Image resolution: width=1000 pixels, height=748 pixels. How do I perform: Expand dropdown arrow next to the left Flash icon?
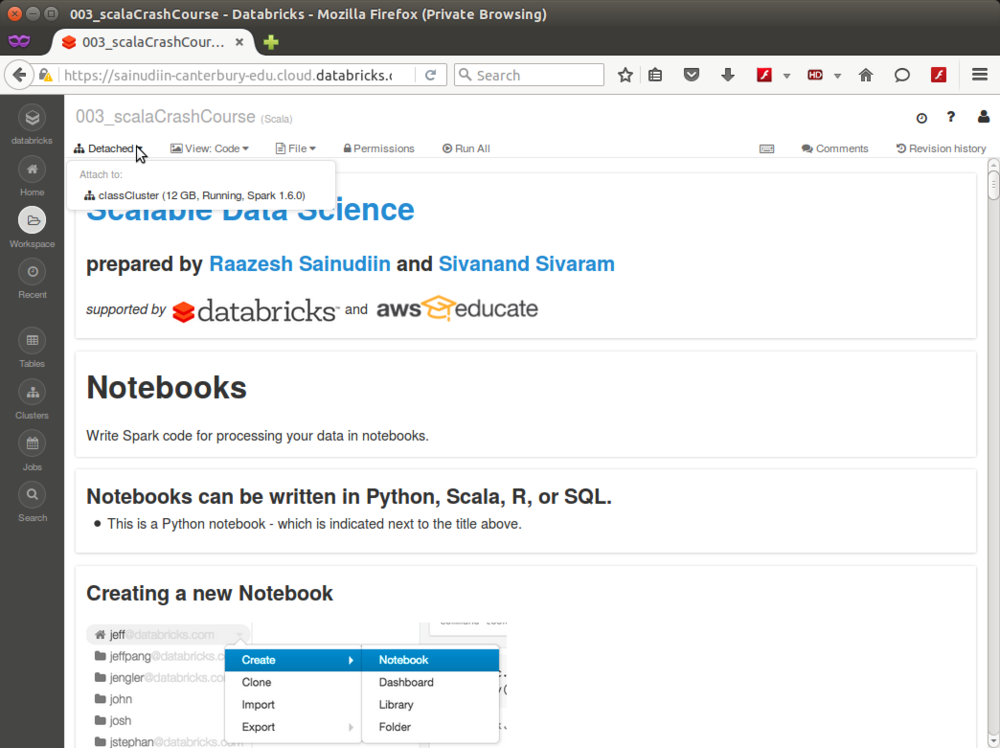[786, 76]
